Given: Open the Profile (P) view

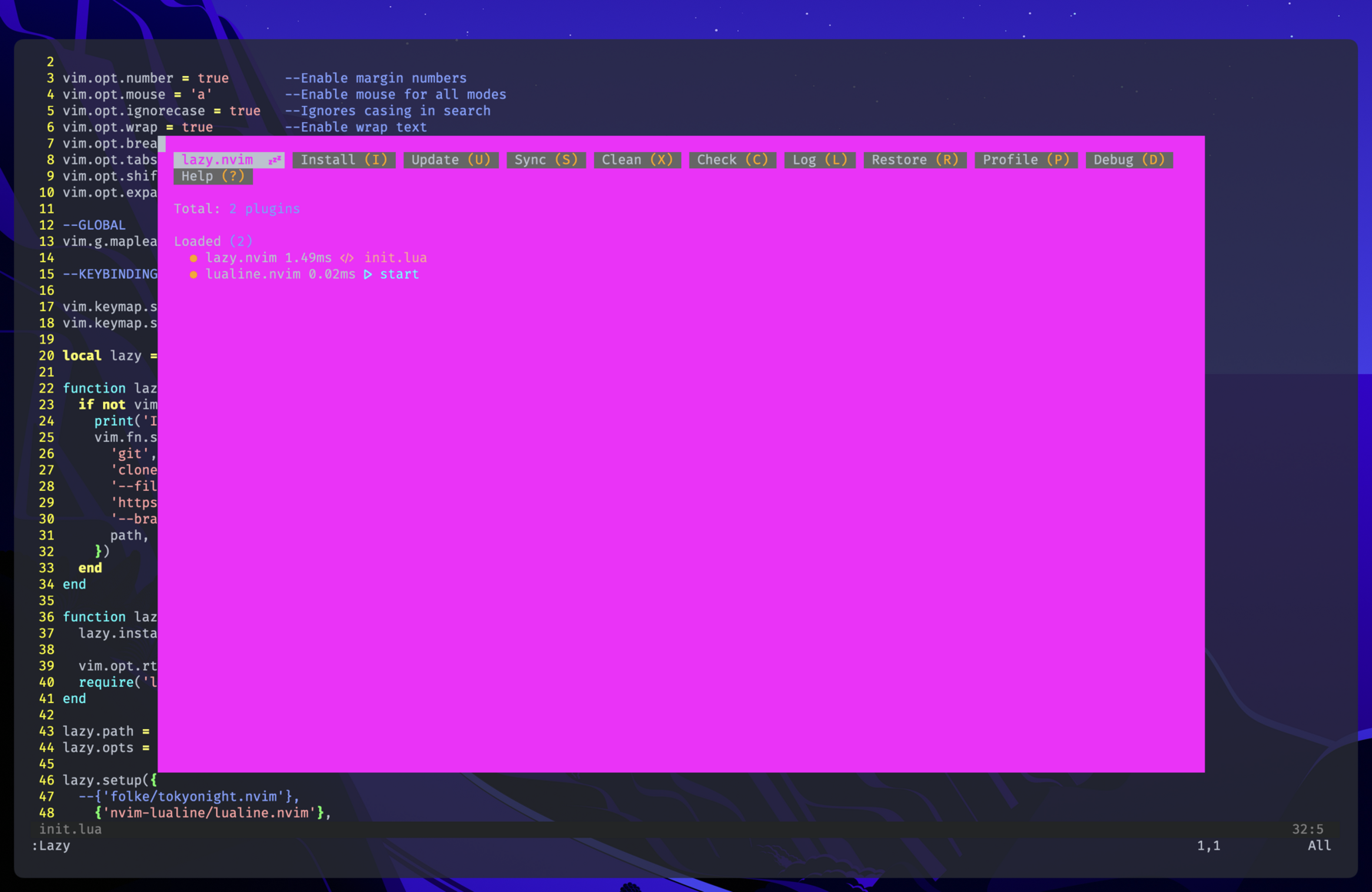Looking at the screenshot, I should click(x=1025, y=160).
